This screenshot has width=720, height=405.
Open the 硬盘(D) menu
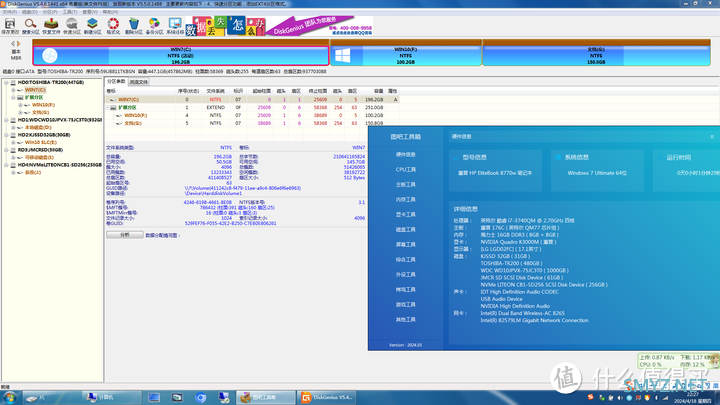(30, 12)
